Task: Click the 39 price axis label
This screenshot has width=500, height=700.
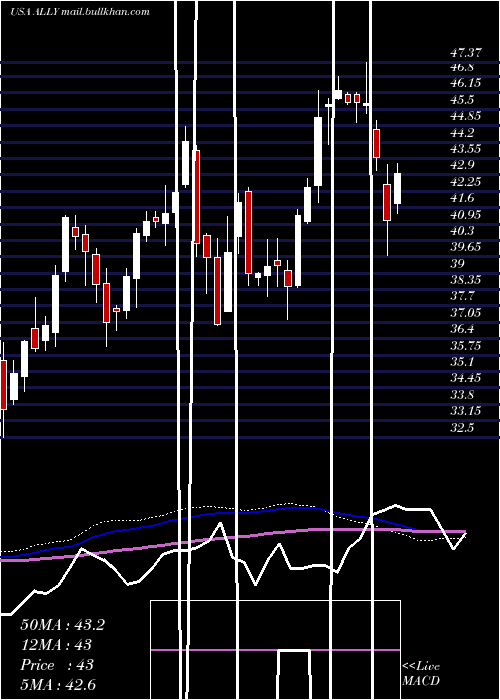Action: (457, 263)
